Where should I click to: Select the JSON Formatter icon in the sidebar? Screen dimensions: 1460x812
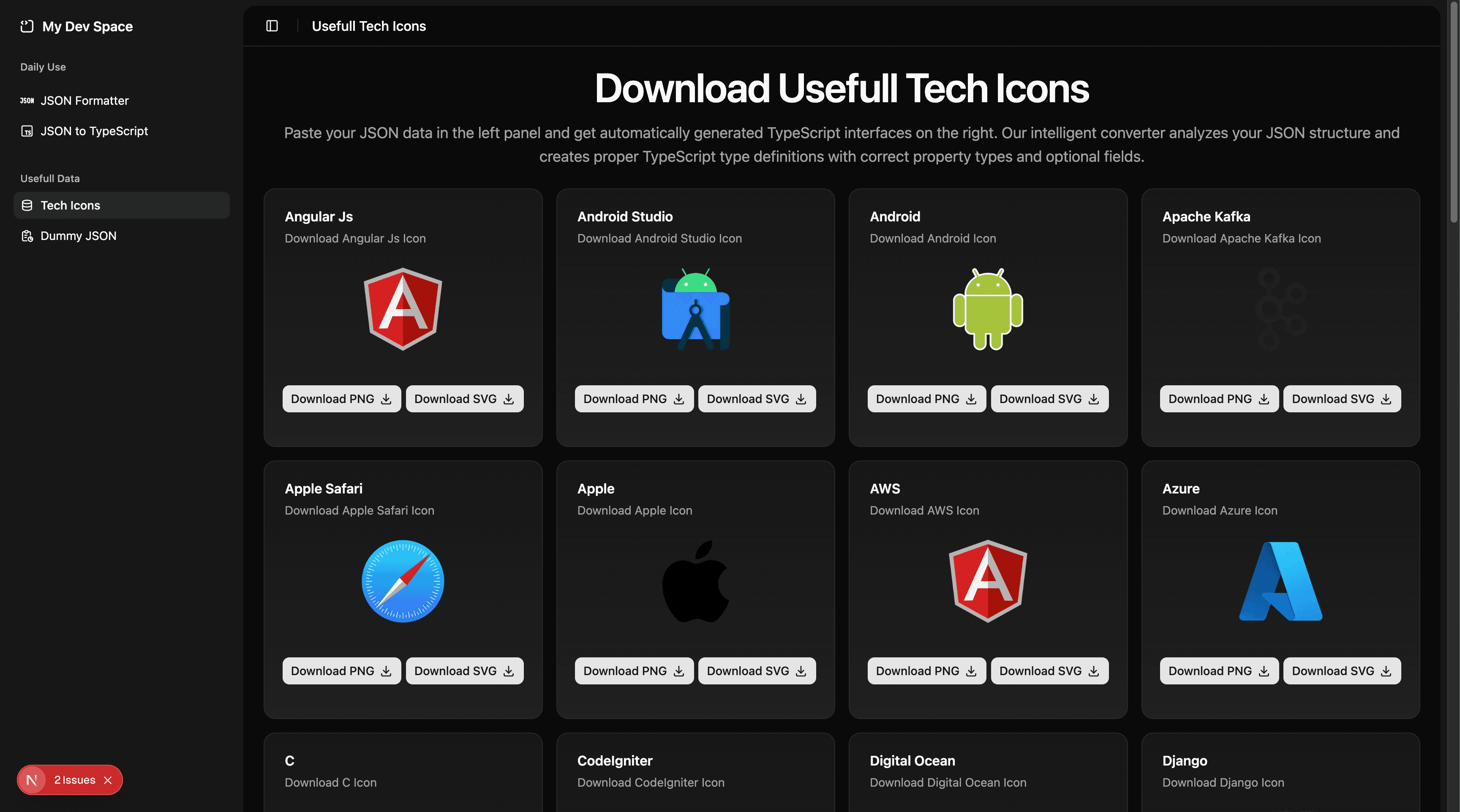click(27, 100)
